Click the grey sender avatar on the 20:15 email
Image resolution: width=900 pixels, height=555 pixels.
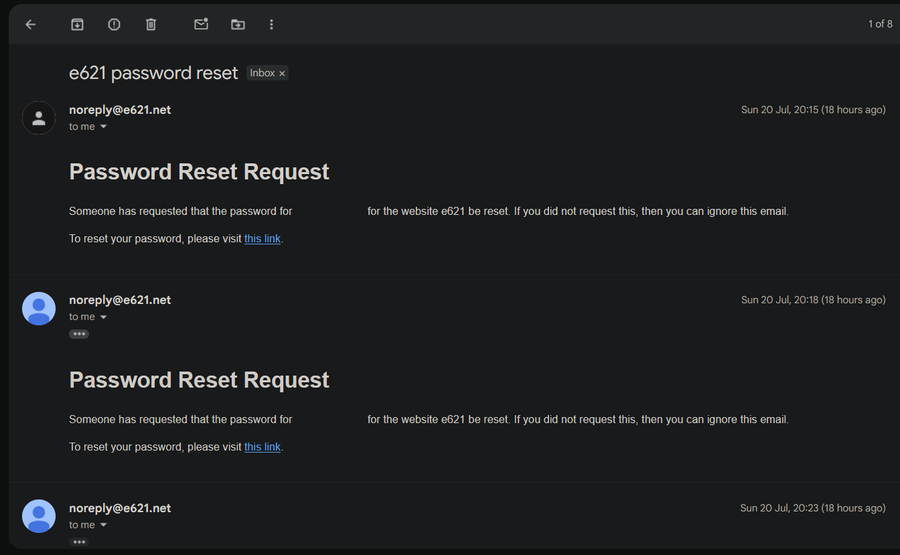tap(38, 118)
